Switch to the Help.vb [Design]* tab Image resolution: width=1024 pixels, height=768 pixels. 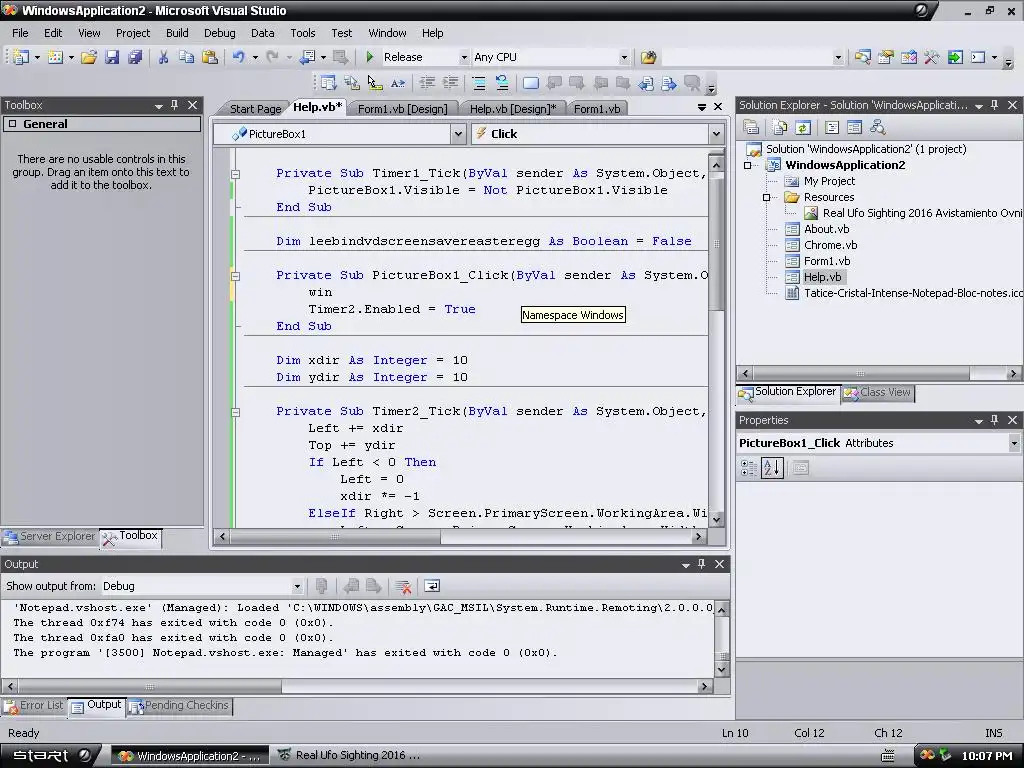(513, 109)
